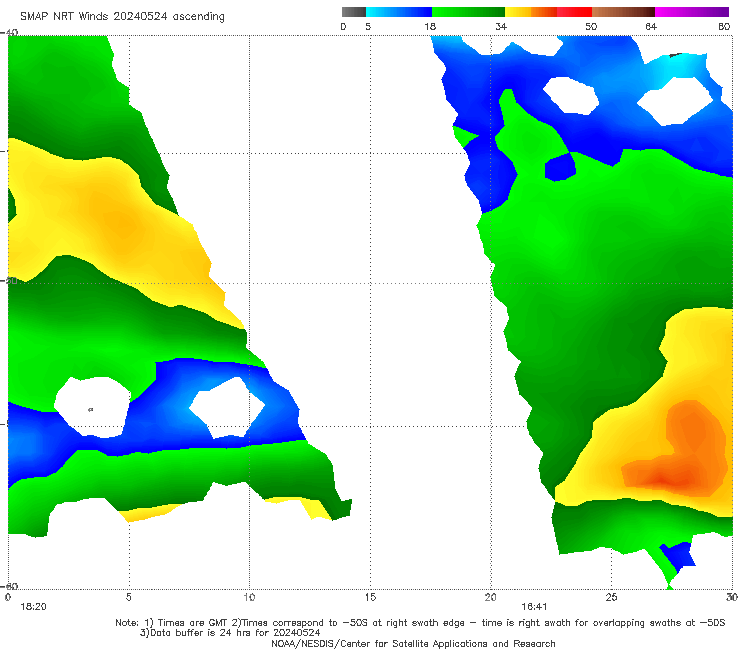This screenshot has width=740, height=650.
Task: Click the longitude axis label '20'
Action: click(x=491, y=598)
